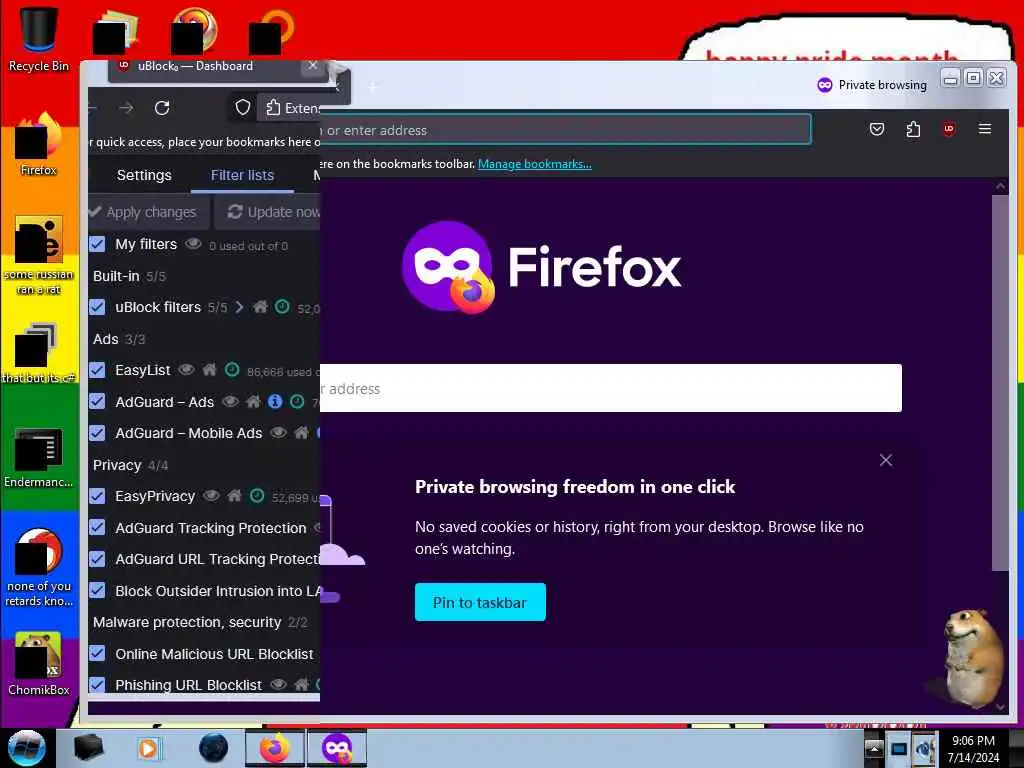Reload the uBlock Dashboard page
Image resolution: width=1024 pixels, height=768 pixels.
(x=162, y=108)
